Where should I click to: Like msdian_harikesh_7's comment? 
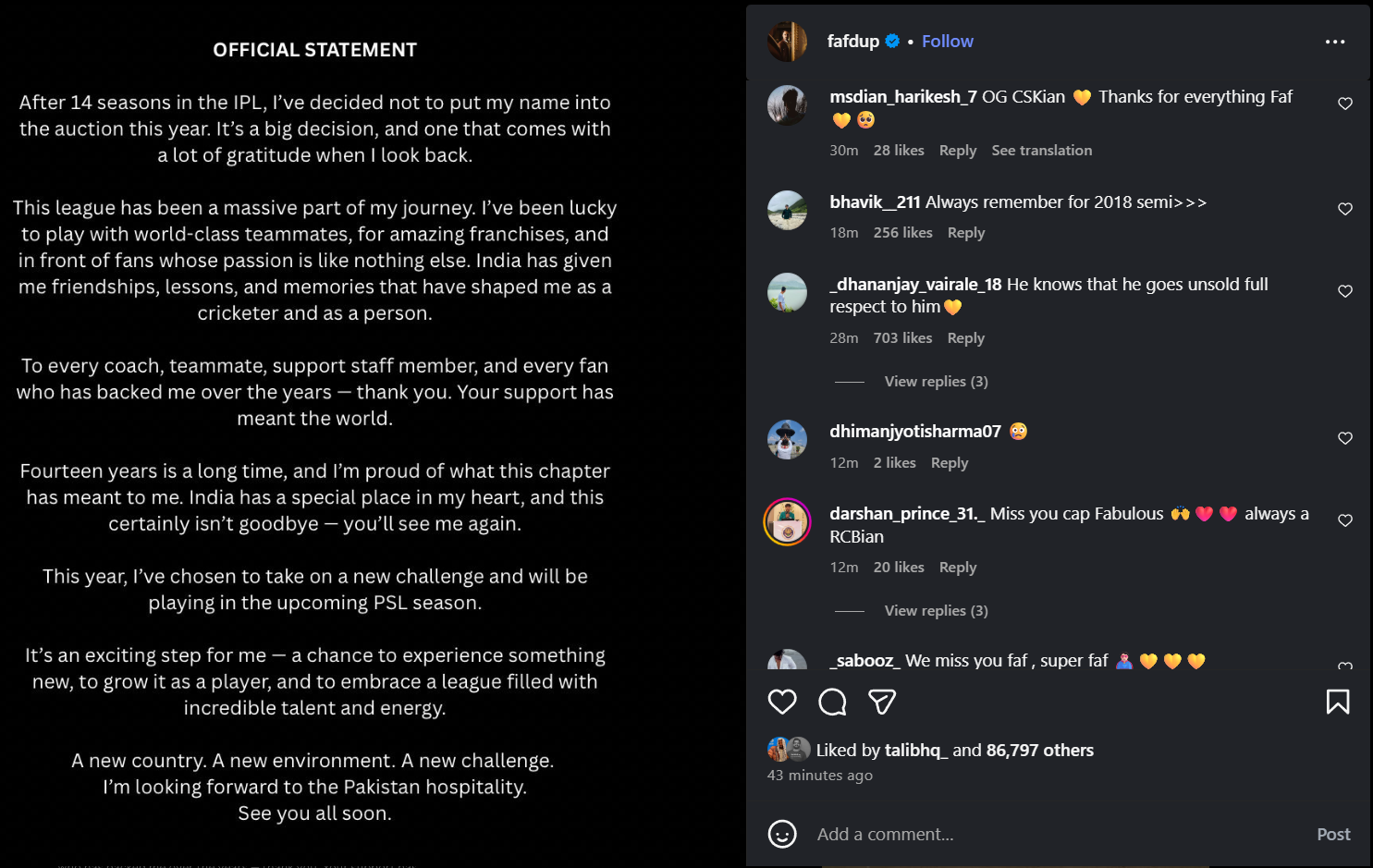1345,104
